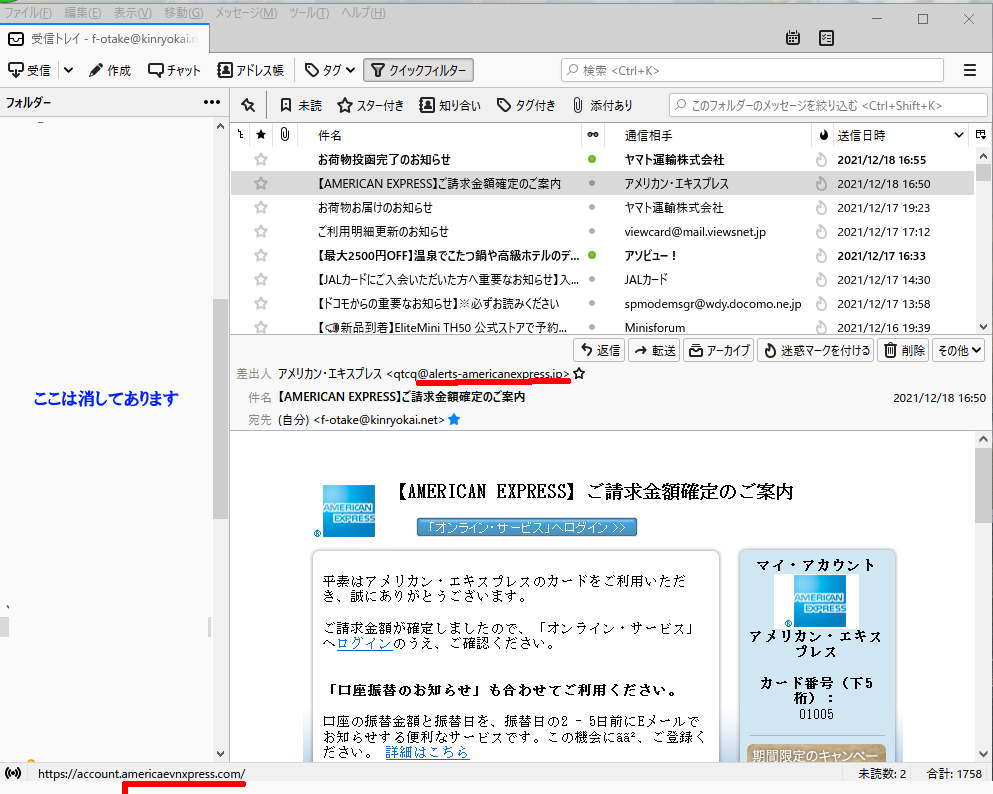Follow the ログイン link in email body
The width and height of the screenshot is (993, 794).
pos(364,643)
